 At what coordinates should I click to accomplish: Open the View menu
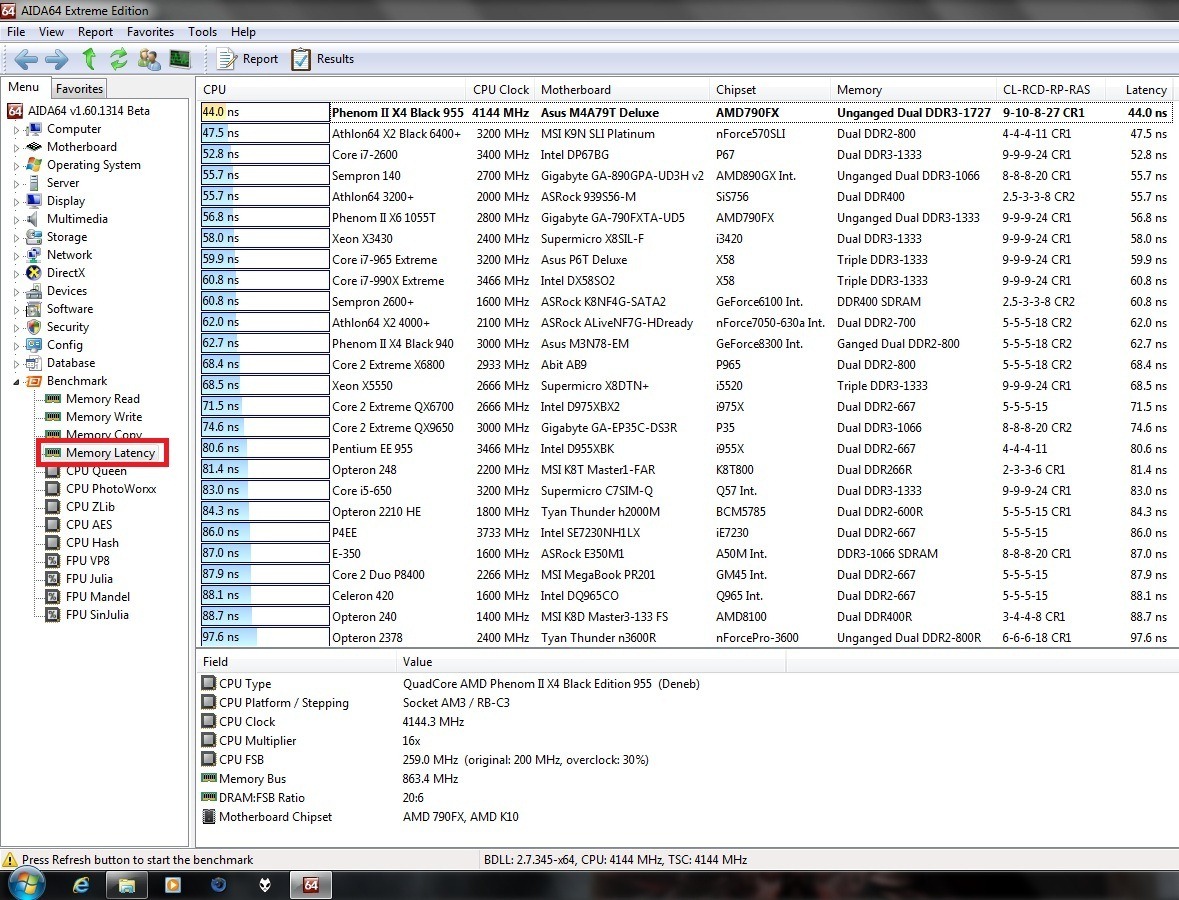[51, 32]
